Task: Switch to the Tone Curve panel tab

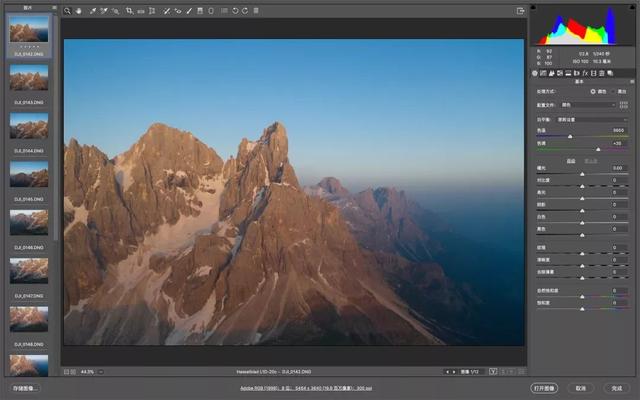Action: pyautogui.click(x=542, y=73)
